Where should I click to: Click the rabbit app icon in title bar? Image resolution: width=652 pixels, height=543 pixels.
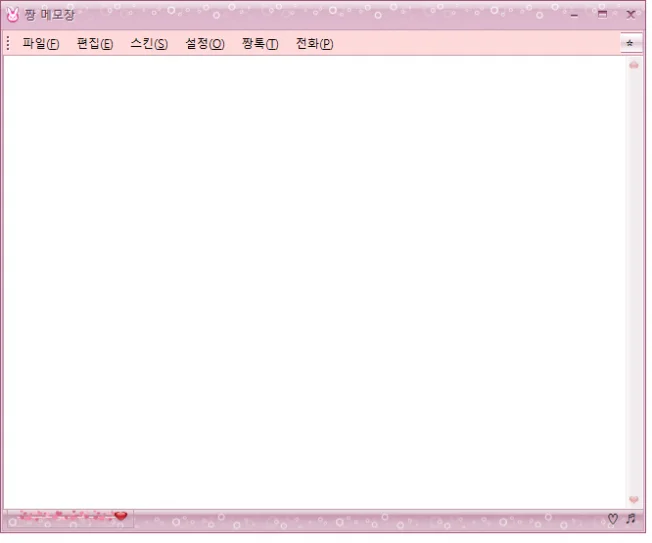coord(12,15)
